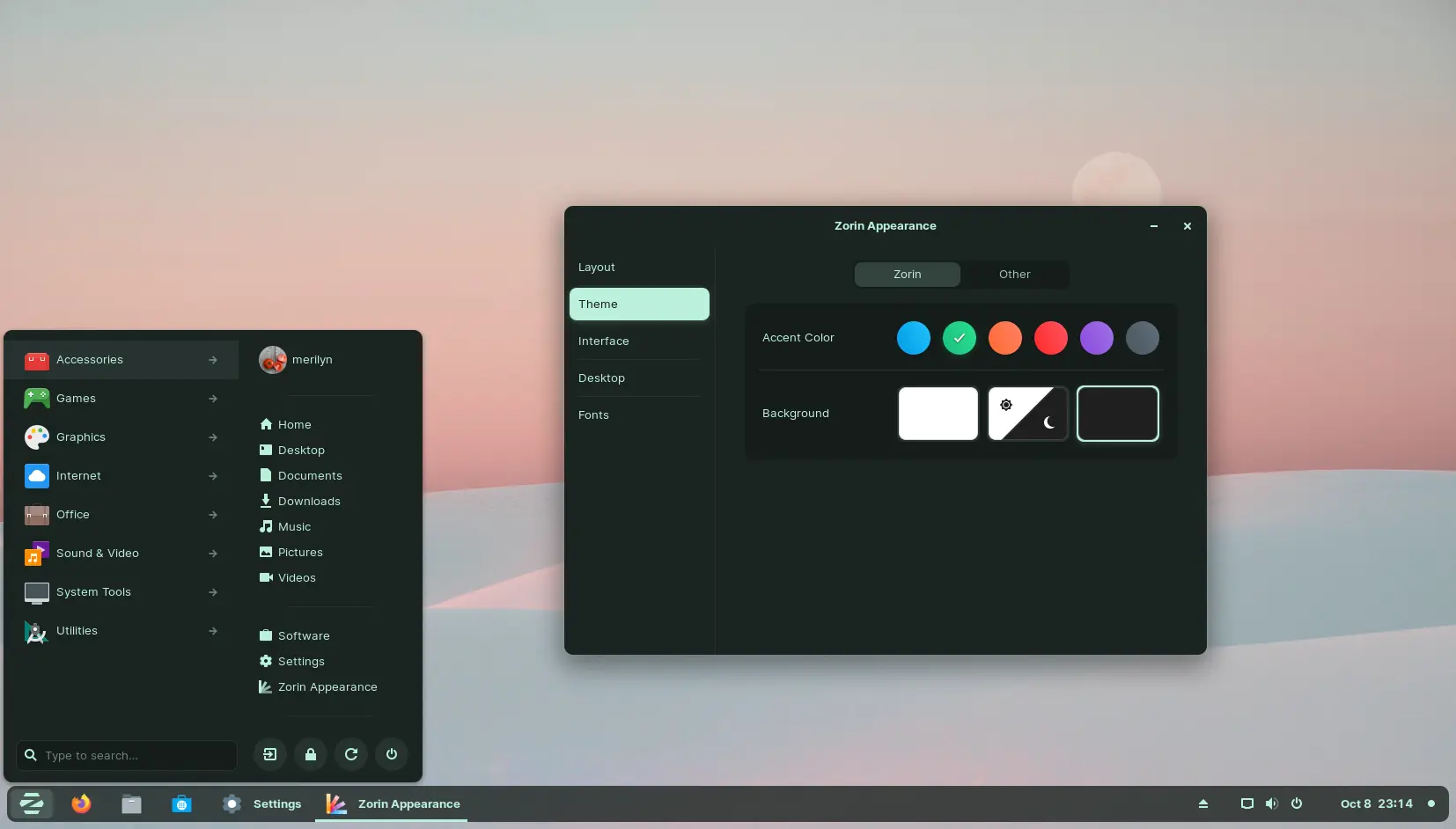Image resolution: width=1456 pixels, height=829 pixels.
Task: Launch the Software store taskbar icon
Action: 181,803
